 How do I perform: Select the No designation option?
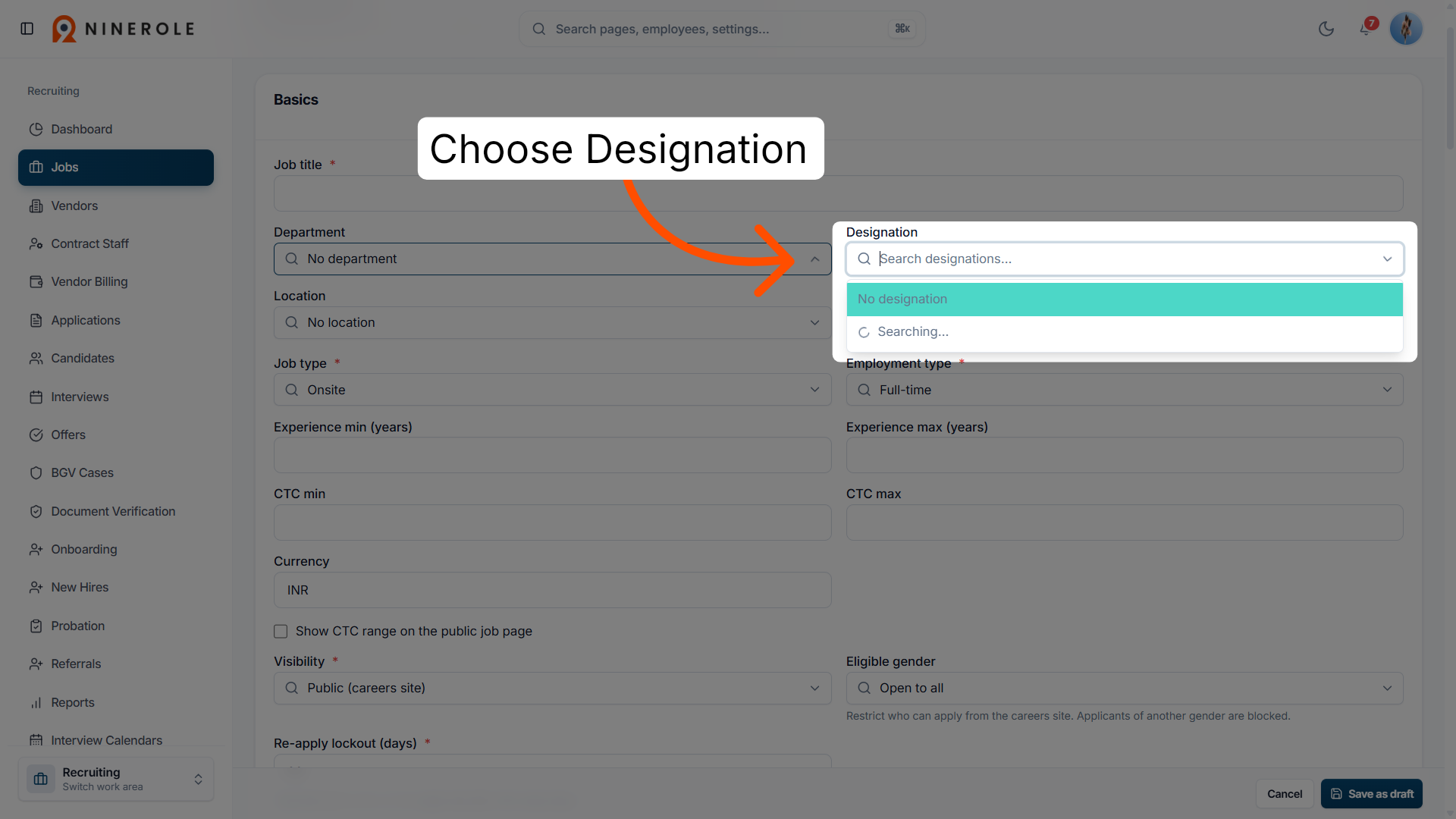tap(1125, 299)
